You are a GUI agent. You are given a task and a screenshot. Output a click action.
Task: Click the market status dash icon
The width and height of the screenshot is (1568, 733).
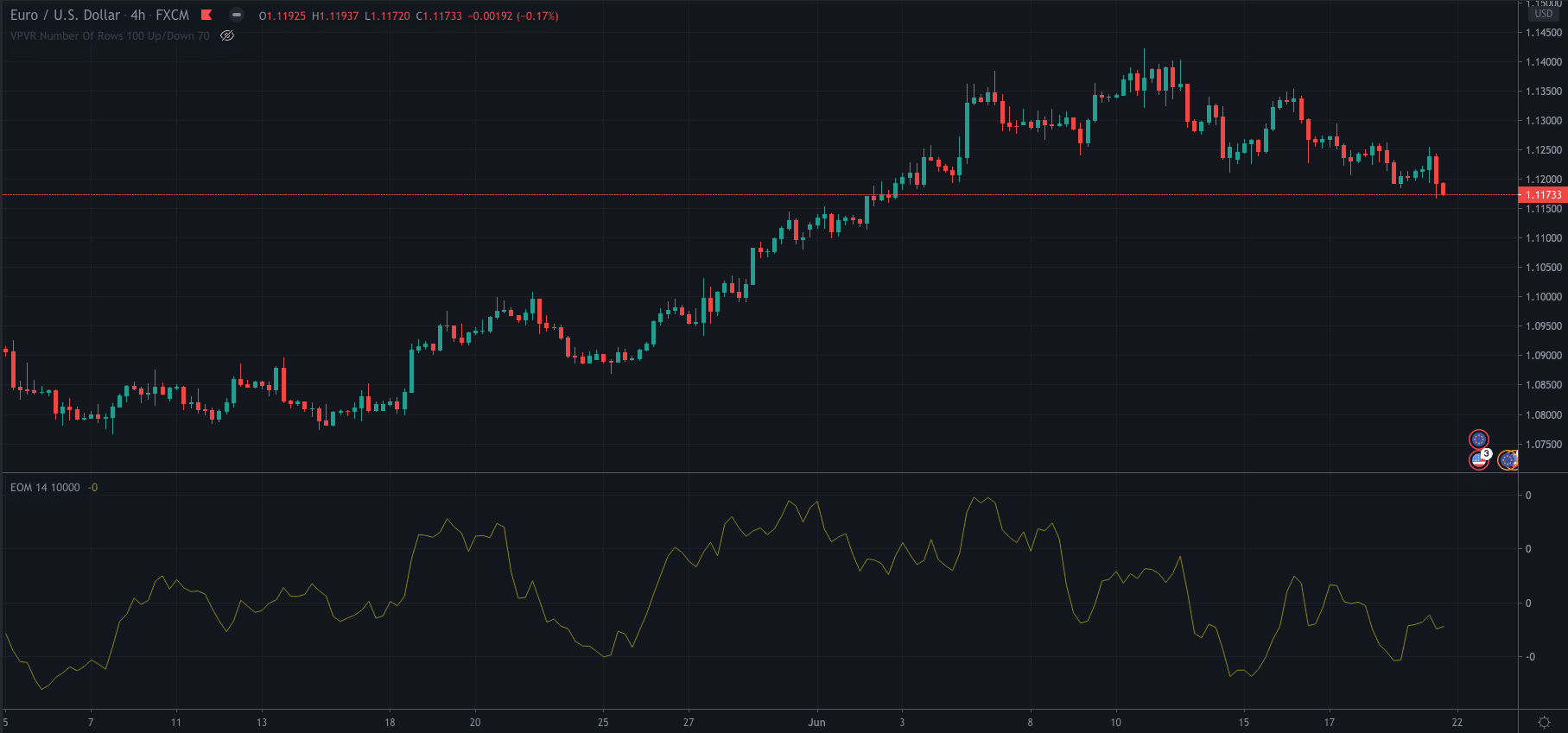pos(236,15)
